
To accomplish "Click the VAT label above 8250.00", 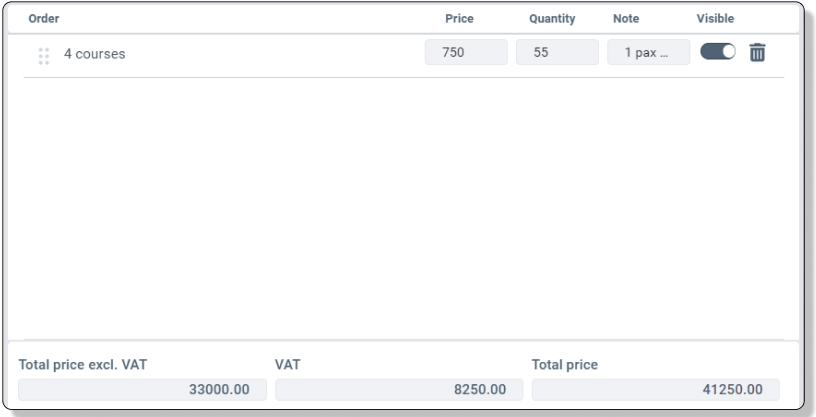I will [x=287, y=365].
